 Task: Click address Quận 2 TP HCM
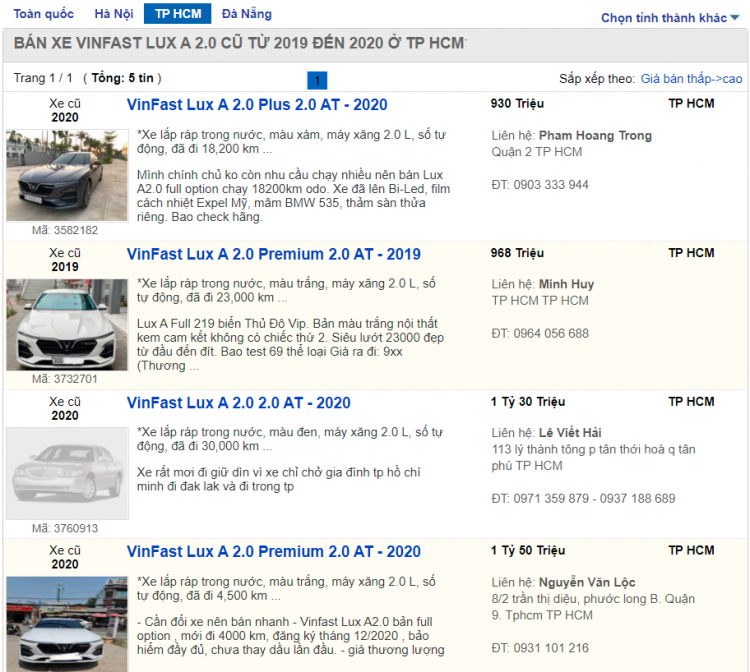coord(537,152)
